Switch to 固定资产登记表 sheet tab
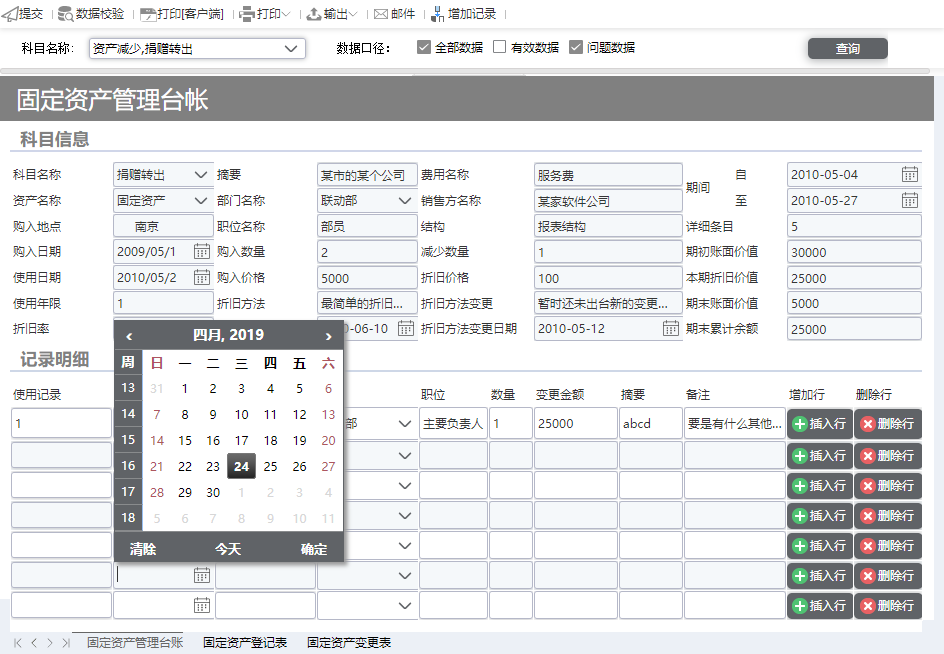Viewport: 944px width, 654px height. pos(245,643)
